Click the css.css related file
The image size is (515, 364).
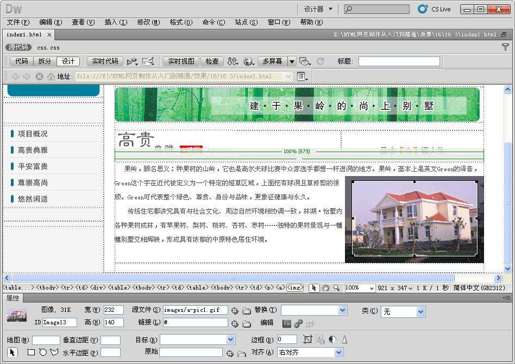pyautogui.click(x=48, y=48)
